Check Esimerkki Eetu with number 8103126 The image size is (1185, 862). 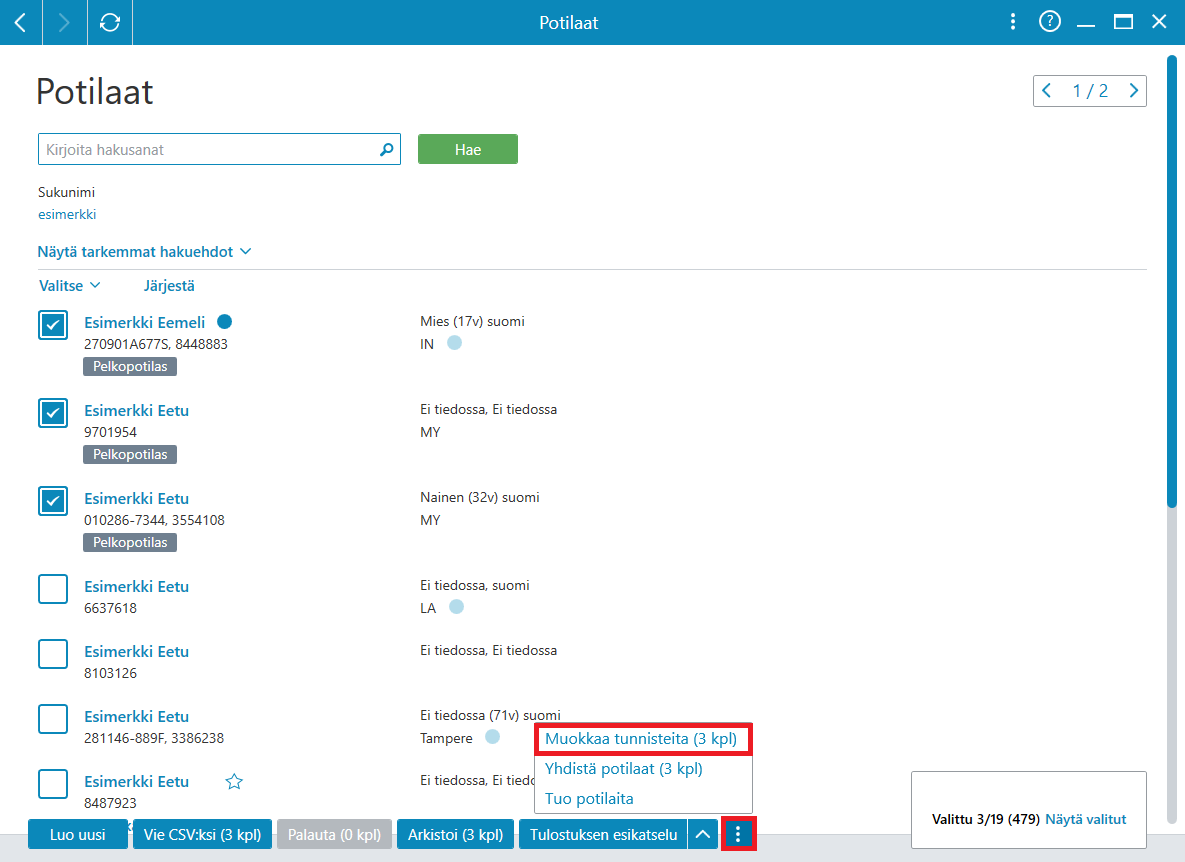click(53, 653)
